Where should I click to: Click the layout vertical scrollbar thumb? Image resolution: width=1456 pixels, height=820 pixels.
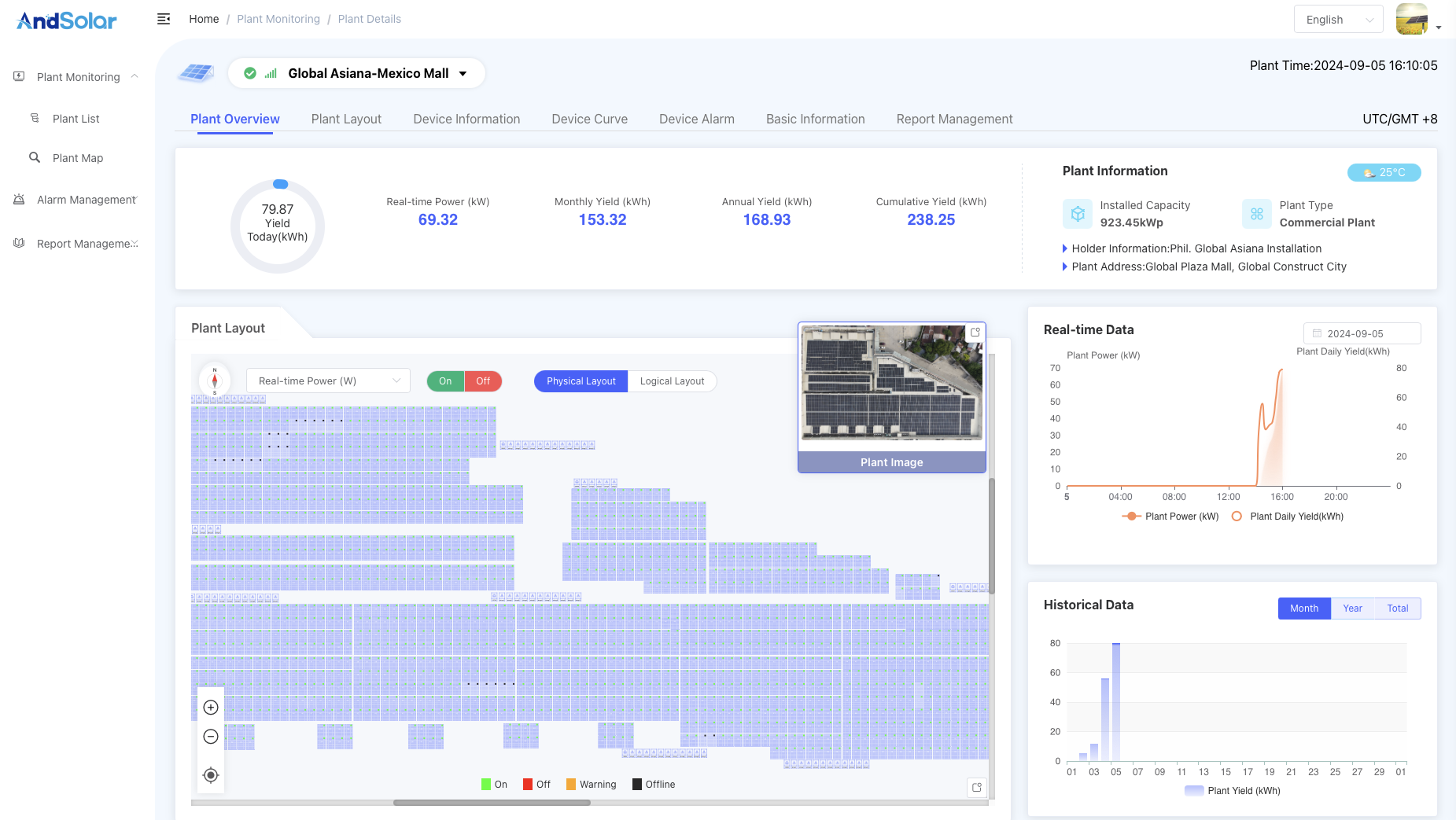pos(992,536)
